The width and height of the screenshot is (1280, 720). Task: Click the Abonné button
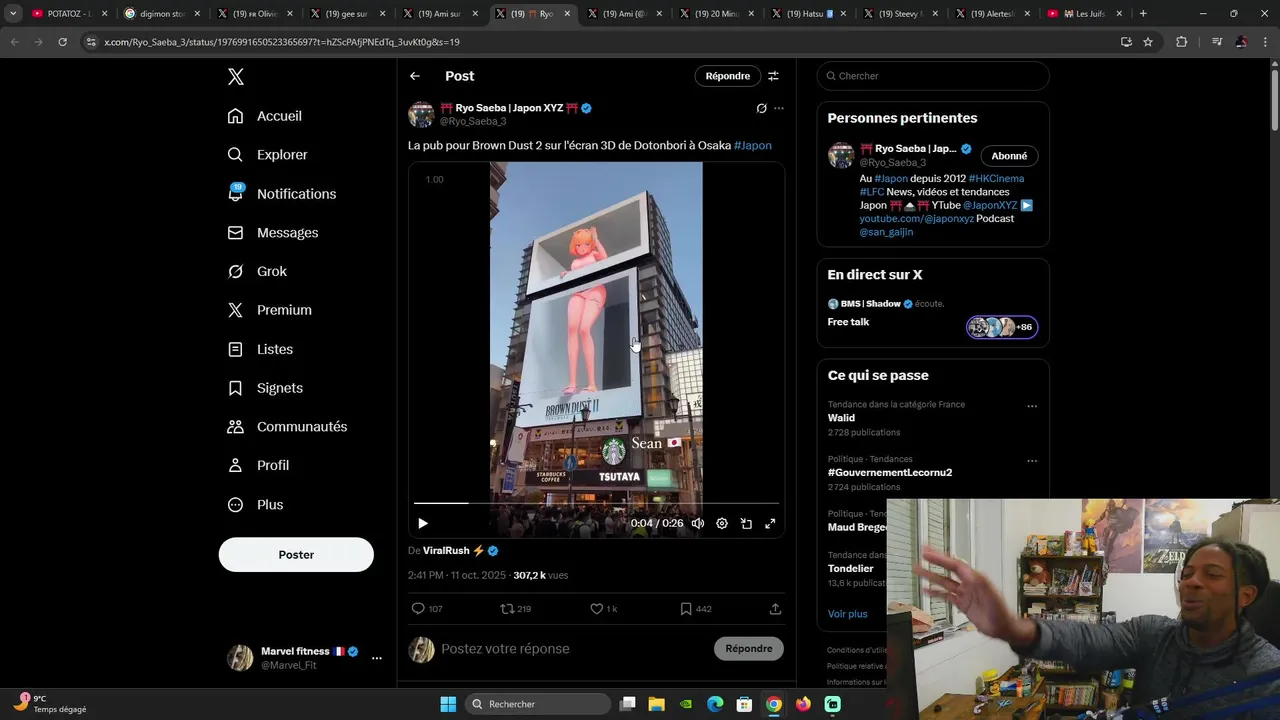click(x=1009, y=156)
